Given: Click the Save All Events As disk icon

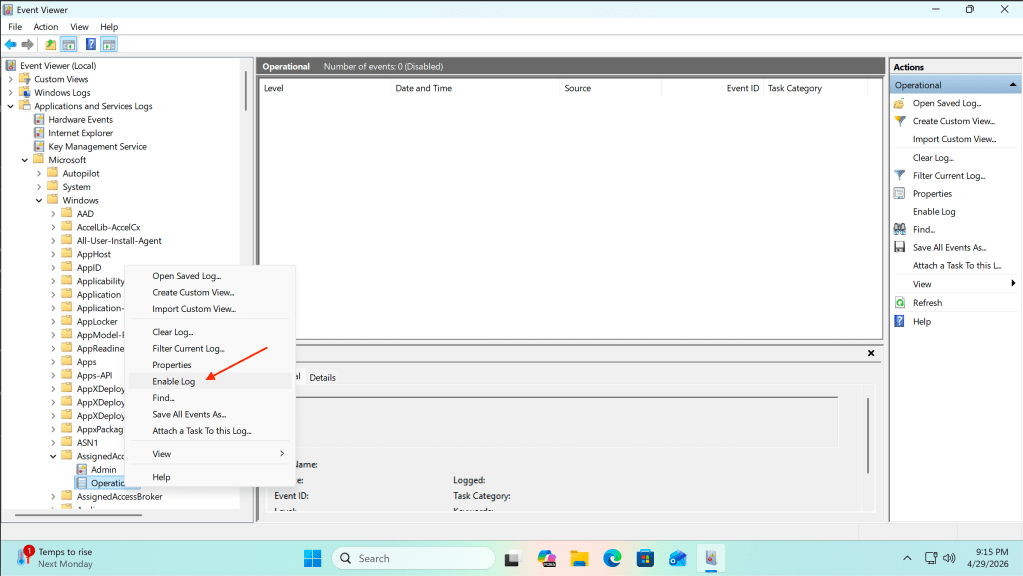Looking at the screenshot, I should pos(899,248).
